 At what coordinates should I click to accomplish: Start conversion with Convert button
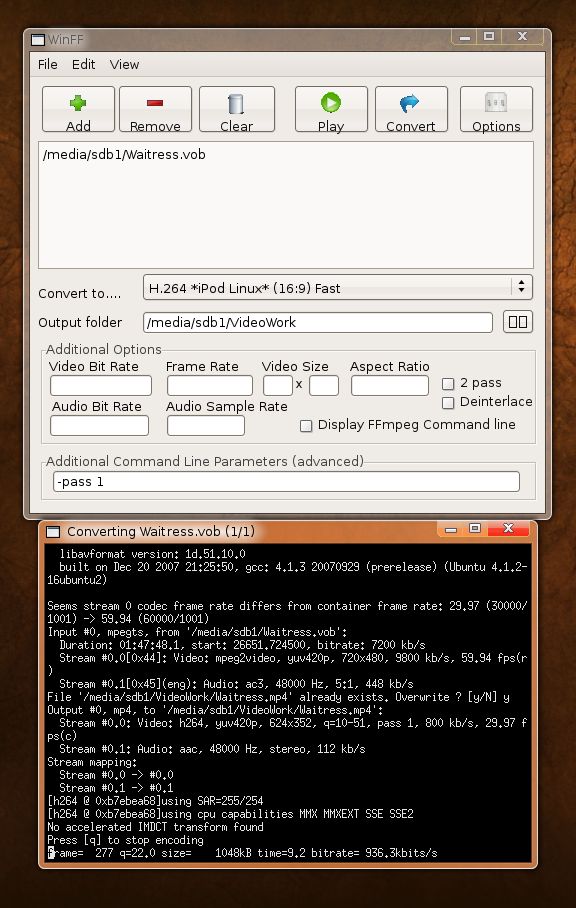tap(411, 109)
